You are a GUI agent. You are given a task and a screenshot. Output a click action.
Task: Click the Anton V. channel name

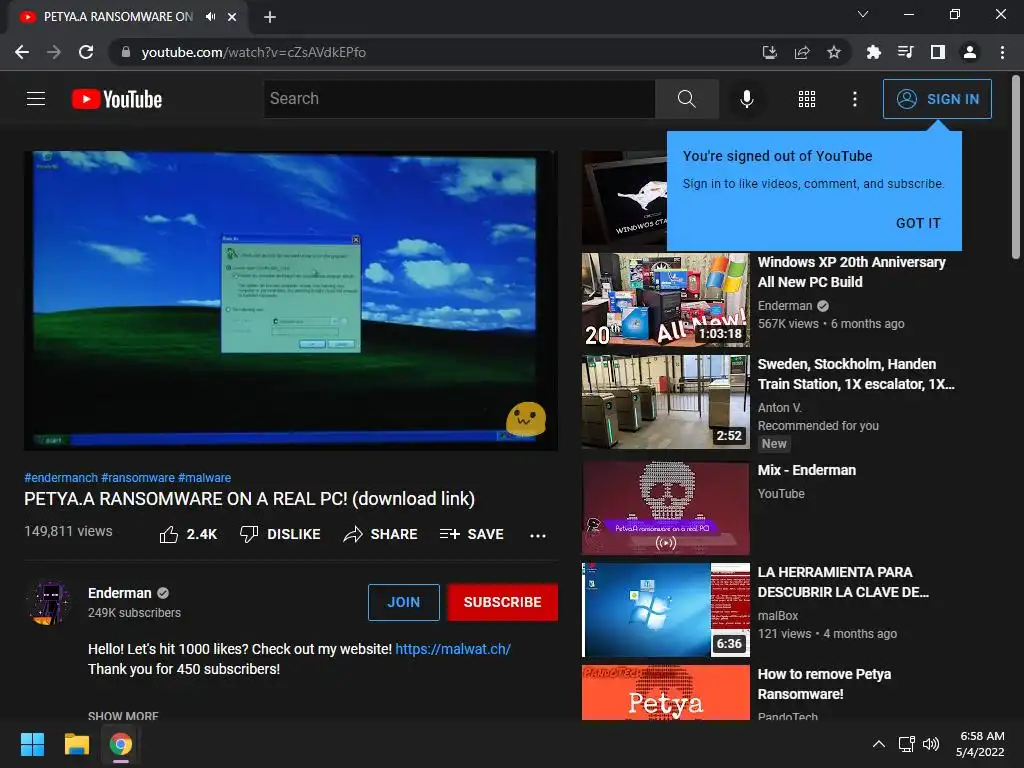779,408
